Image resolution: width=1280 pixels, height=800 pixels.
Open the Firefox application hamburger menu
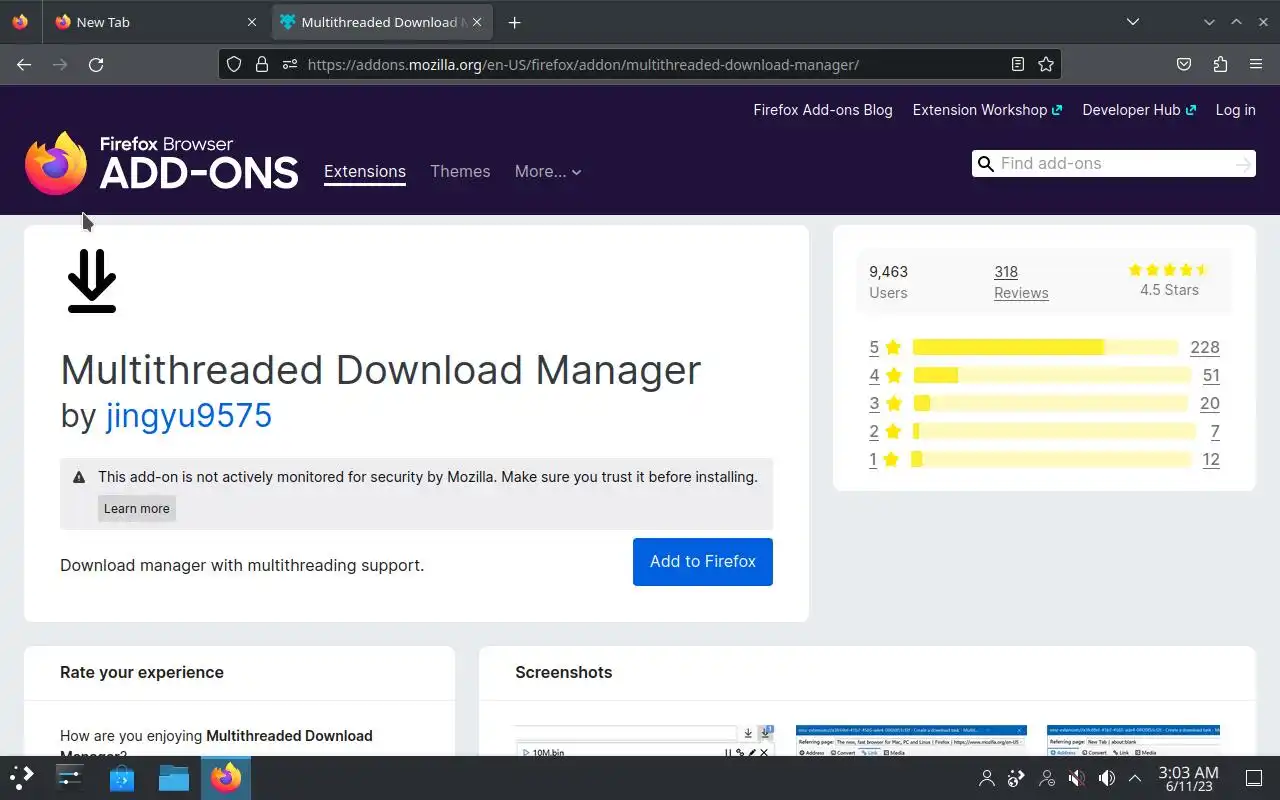pos(1256,65)
